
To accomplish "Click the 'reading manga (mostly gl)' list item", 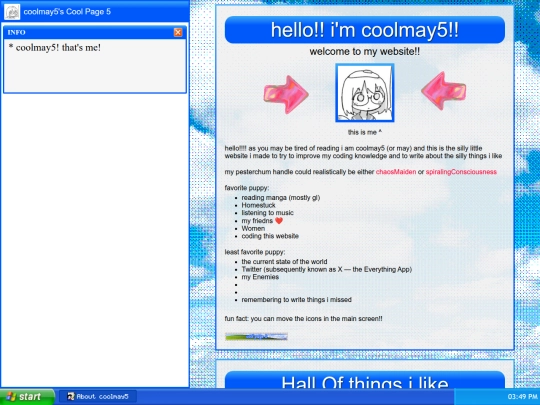I will pyautogui.click(x=281, y=198).
